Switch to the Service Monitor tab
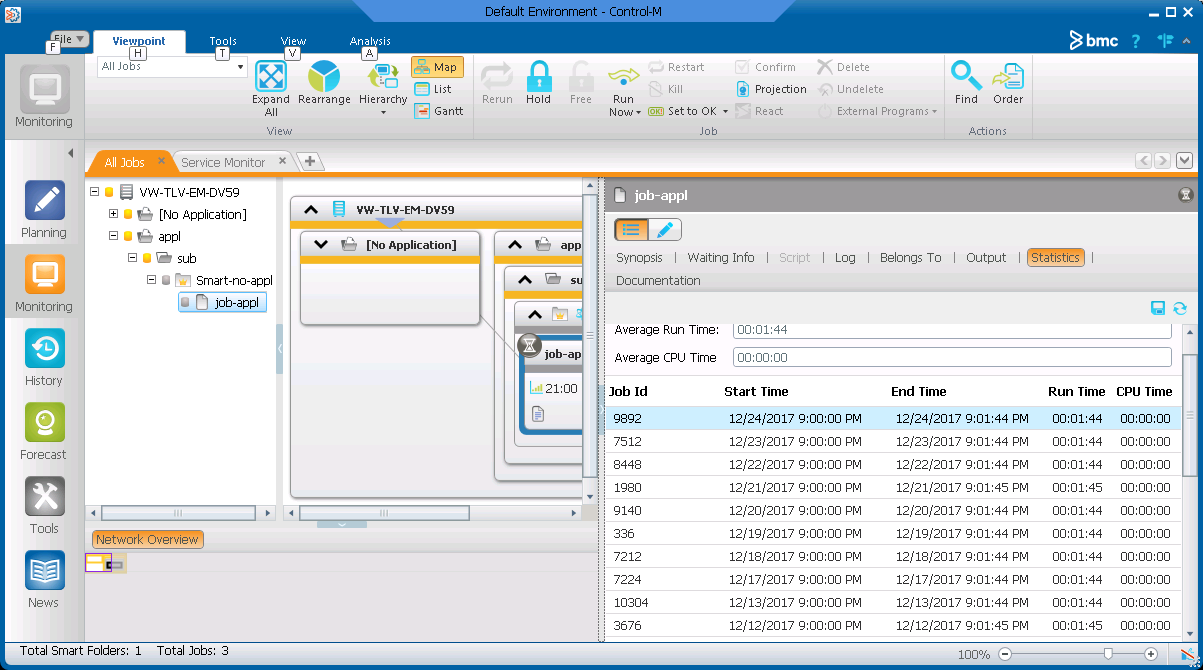This screenshot has height=670, width=1203. [x=223, y=162]
